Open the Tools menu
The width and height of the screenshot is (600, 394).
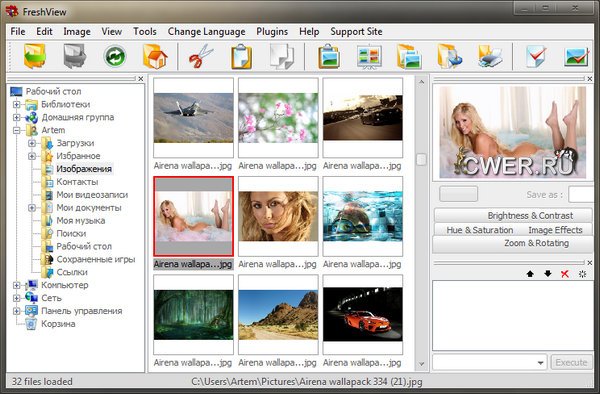tap(145, 31)
